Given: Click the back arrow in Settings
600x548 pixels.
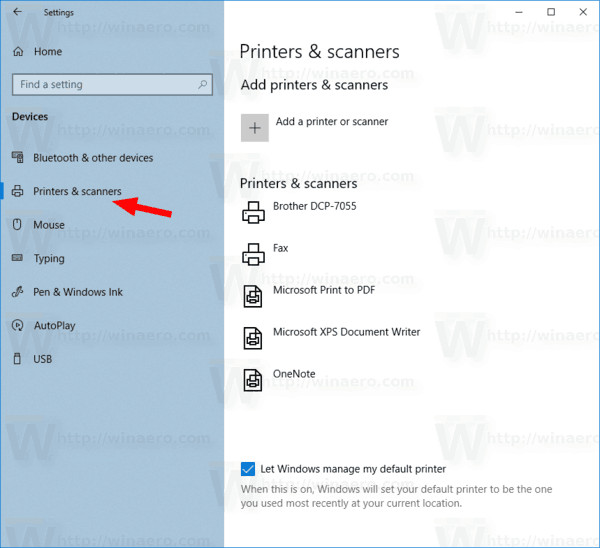Looking at the screenshot, I should tap(17, 12).
